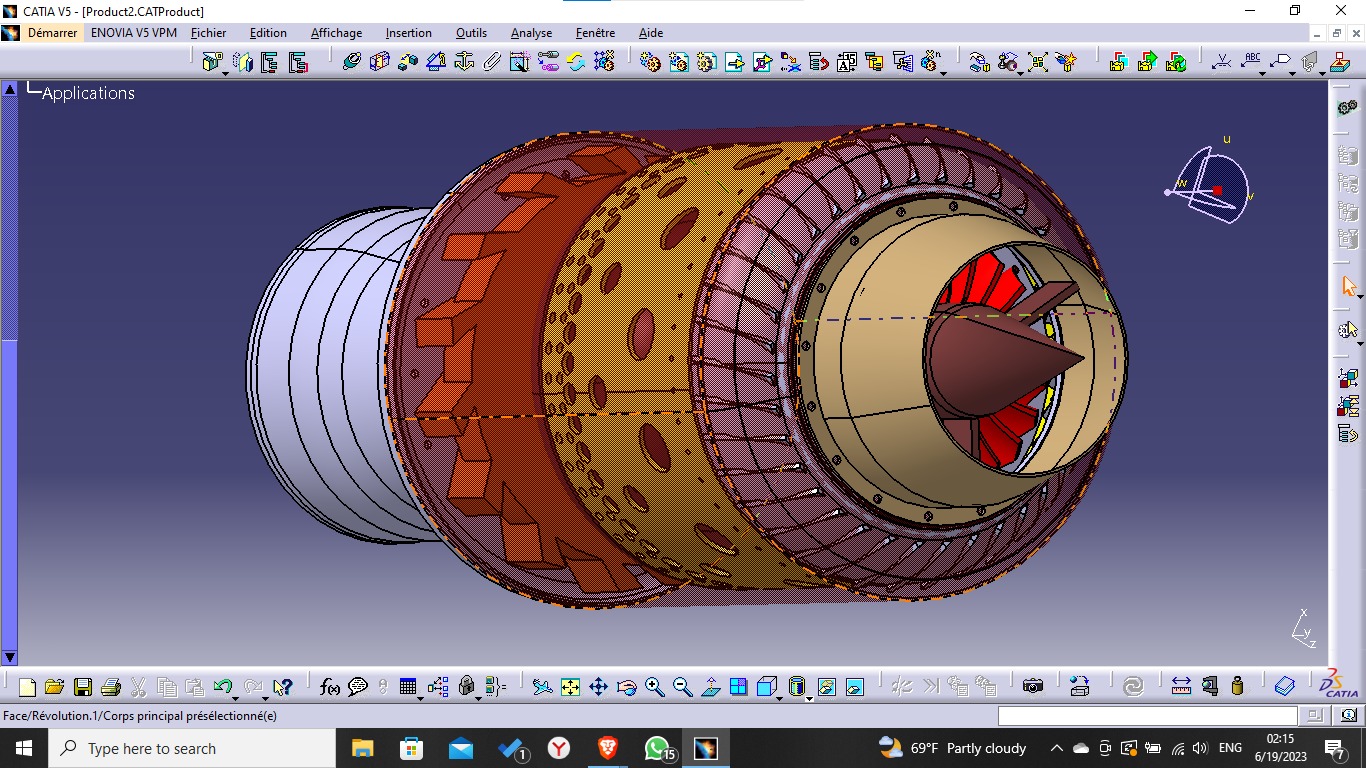Screen dimensions: 1366x768
Task: Select the Fit All In view icon
Action: point(570,687)
